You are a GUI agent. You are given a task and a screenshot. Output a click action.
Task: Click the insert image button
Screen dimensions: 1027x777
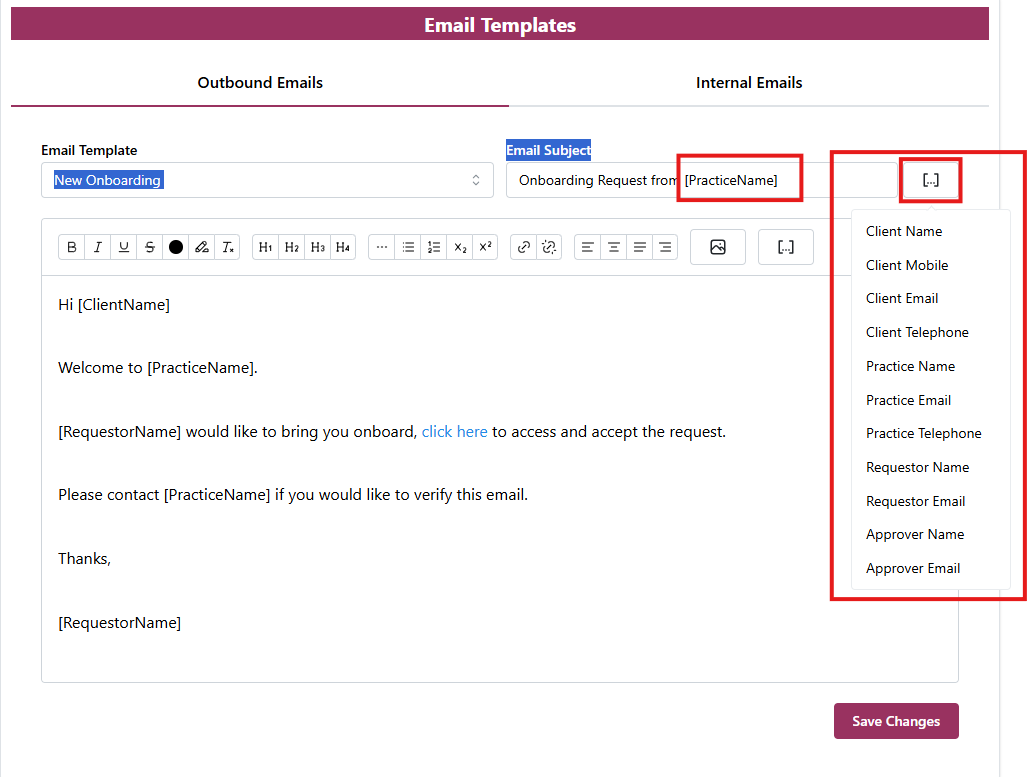717,247
